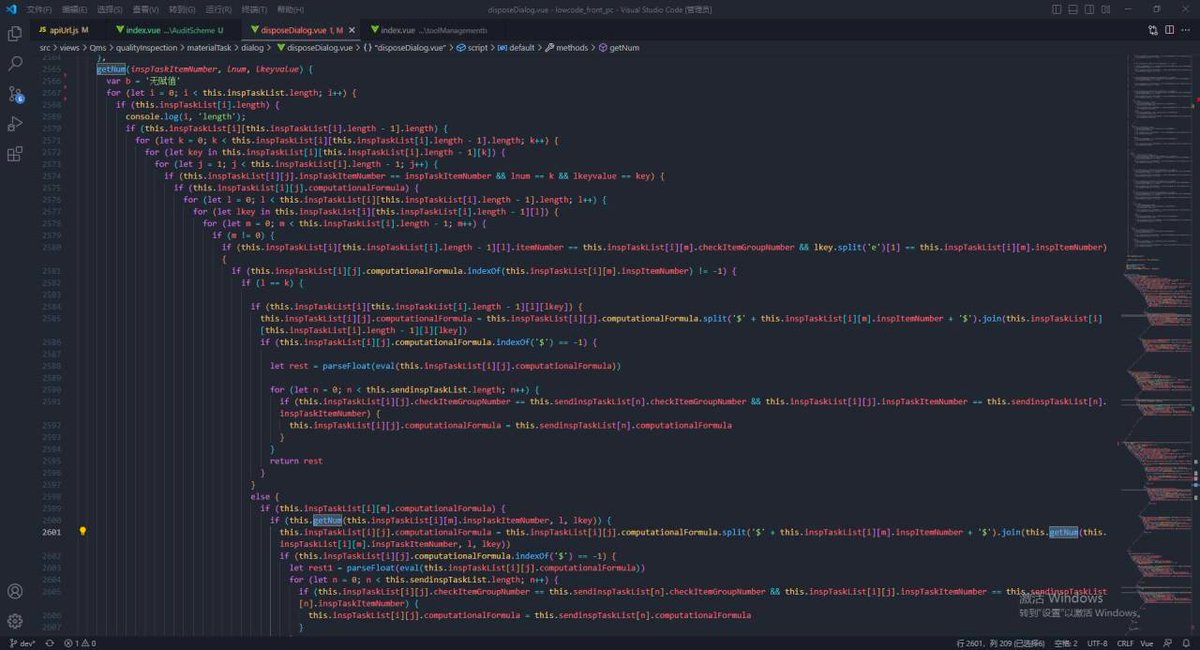Close the disposeDialog.vue tab
Viewport: 1200px width, 650px height.
click(352, 30)
